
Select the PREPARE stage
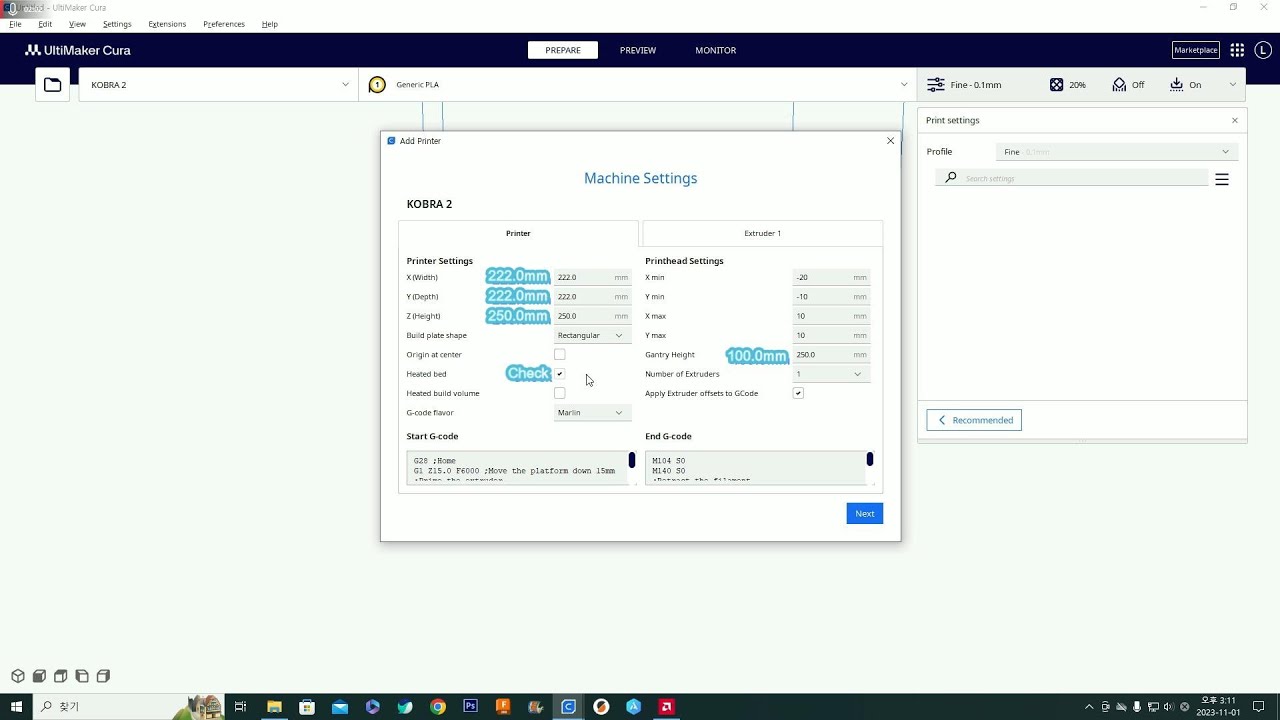pos(563,50)
